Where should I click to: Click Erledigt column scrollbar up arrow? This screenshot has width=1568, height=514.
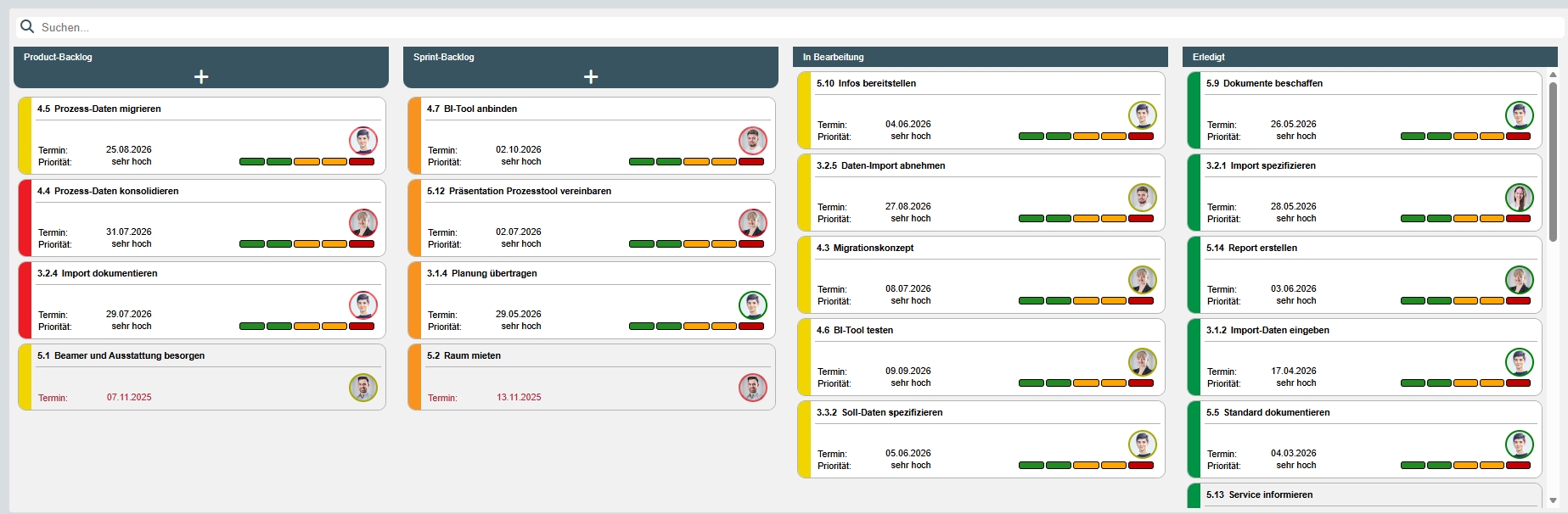[1553, 75]
